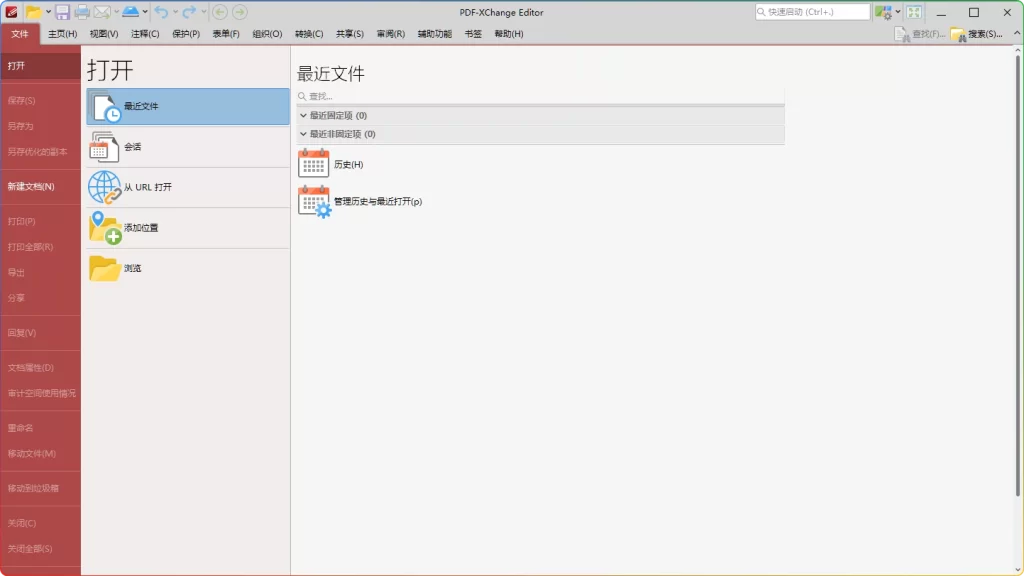
Task: Collapse the 最近固定项 (0) section
Action: pos(303,115)
